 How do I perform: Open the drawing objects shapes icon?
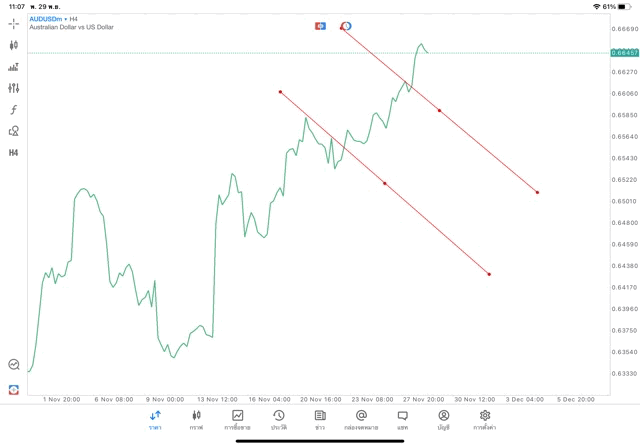[14, 131]
